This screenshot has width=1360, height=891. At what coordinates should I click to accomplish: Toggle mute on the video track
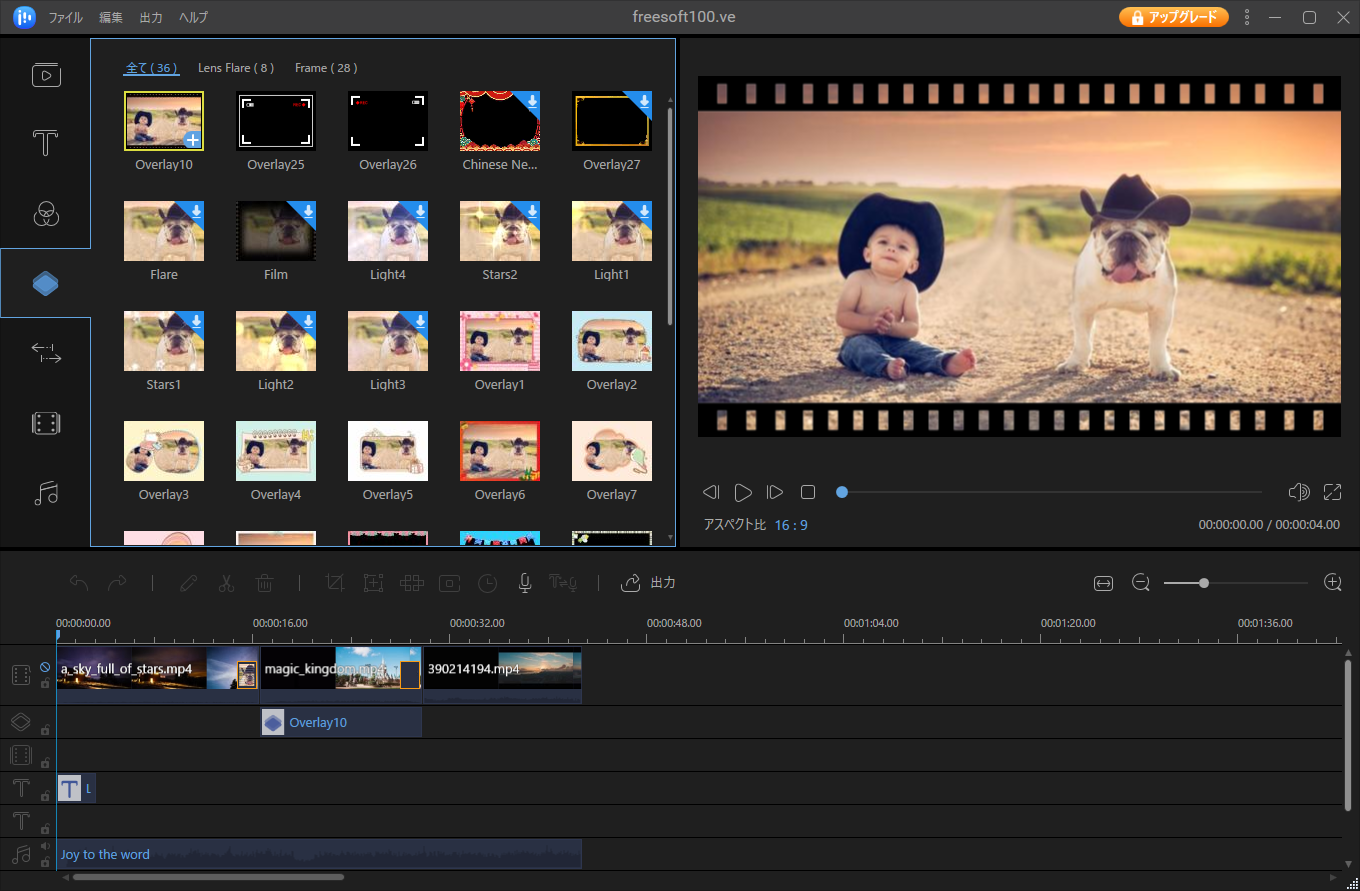(x=45, y=667)
